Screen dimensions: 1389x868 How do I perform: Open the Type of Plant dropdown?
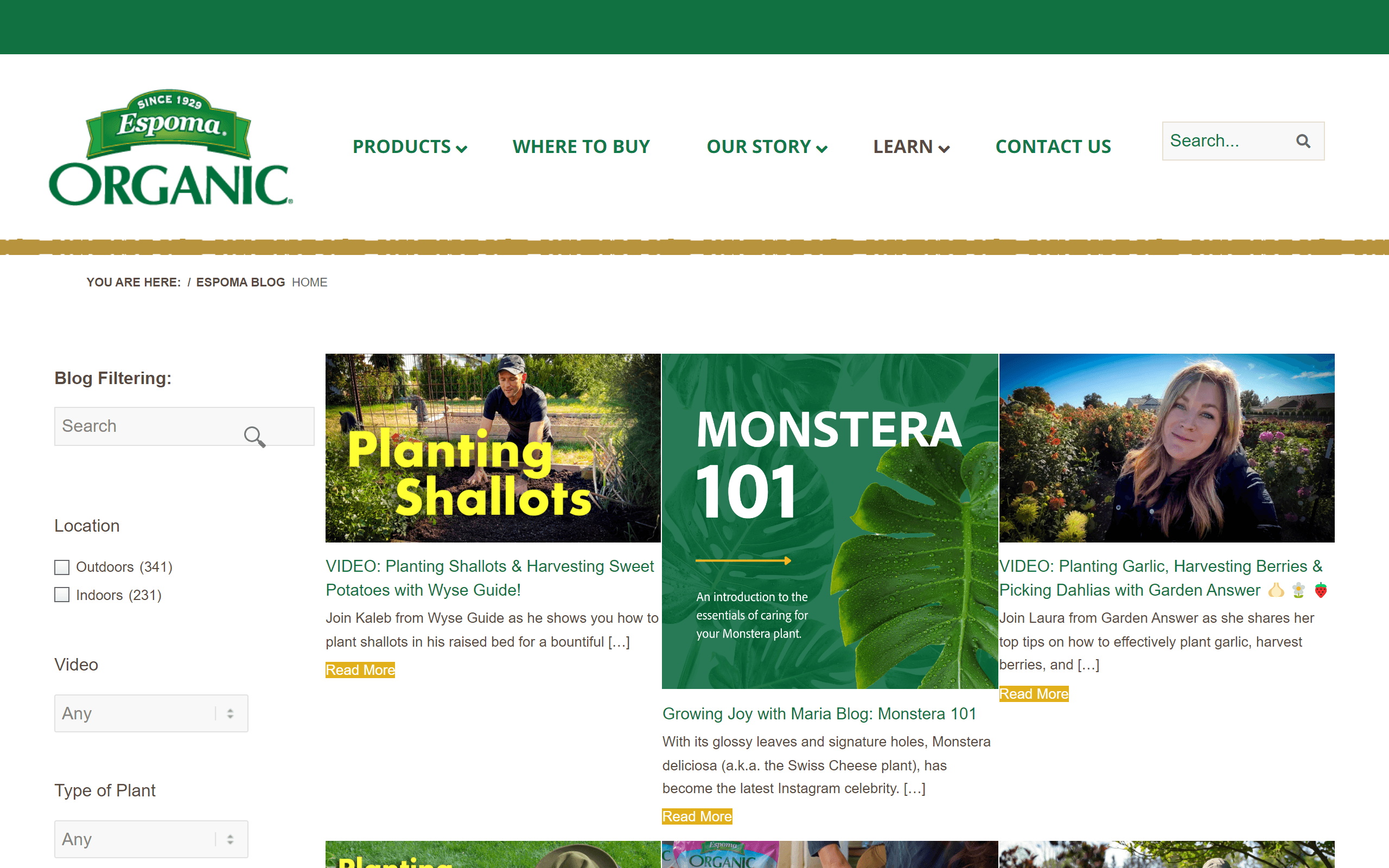tap(151, 839)
